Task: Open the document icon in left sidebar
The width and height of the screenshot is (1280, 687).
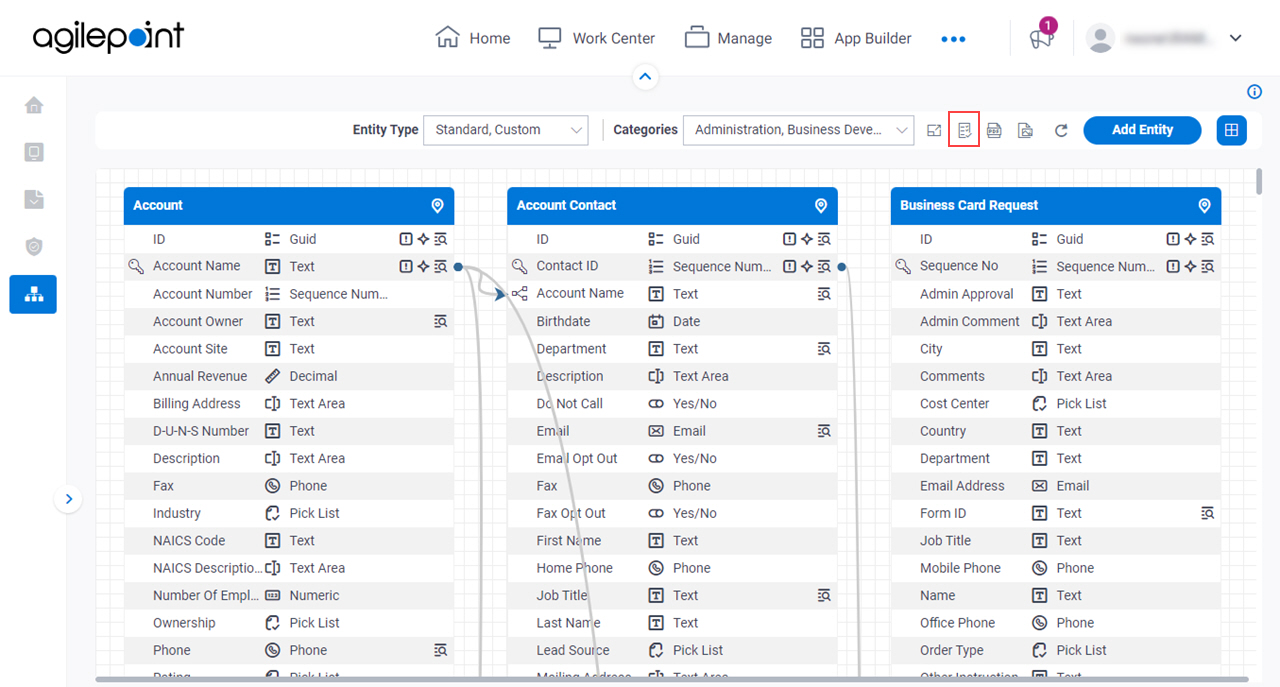Action: click(x=34, y=199)
